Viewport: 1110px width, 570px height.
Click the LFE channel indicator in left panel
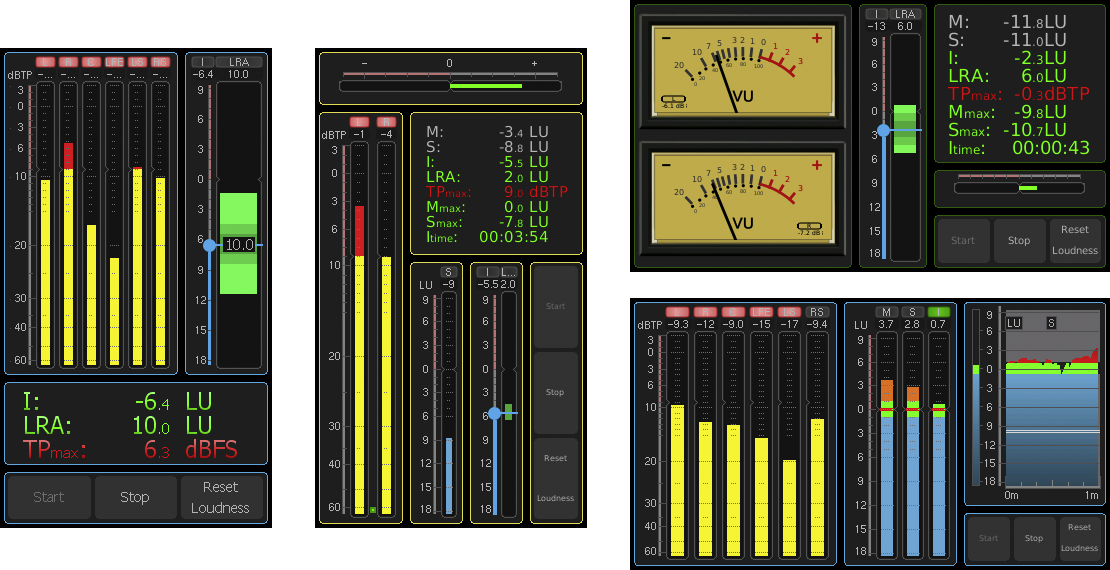pyautogui.click(x=114, y=62)
